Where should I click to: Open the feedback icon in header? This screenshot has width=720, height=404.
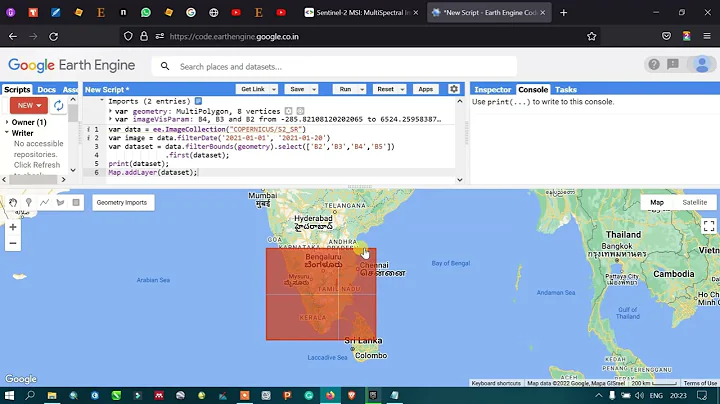tap(673, 65)
